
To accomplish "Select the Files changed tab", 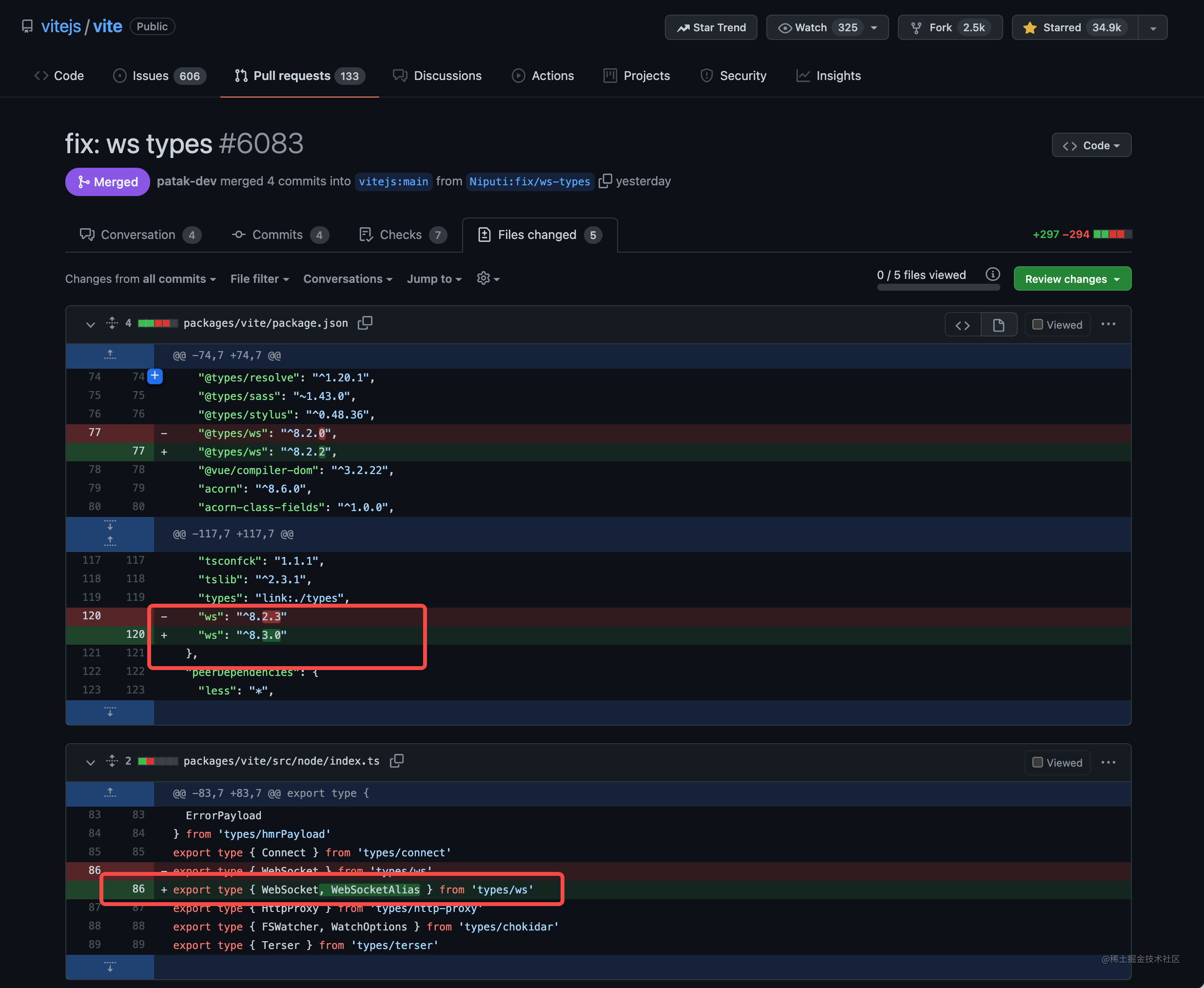I will pos(540,235).
